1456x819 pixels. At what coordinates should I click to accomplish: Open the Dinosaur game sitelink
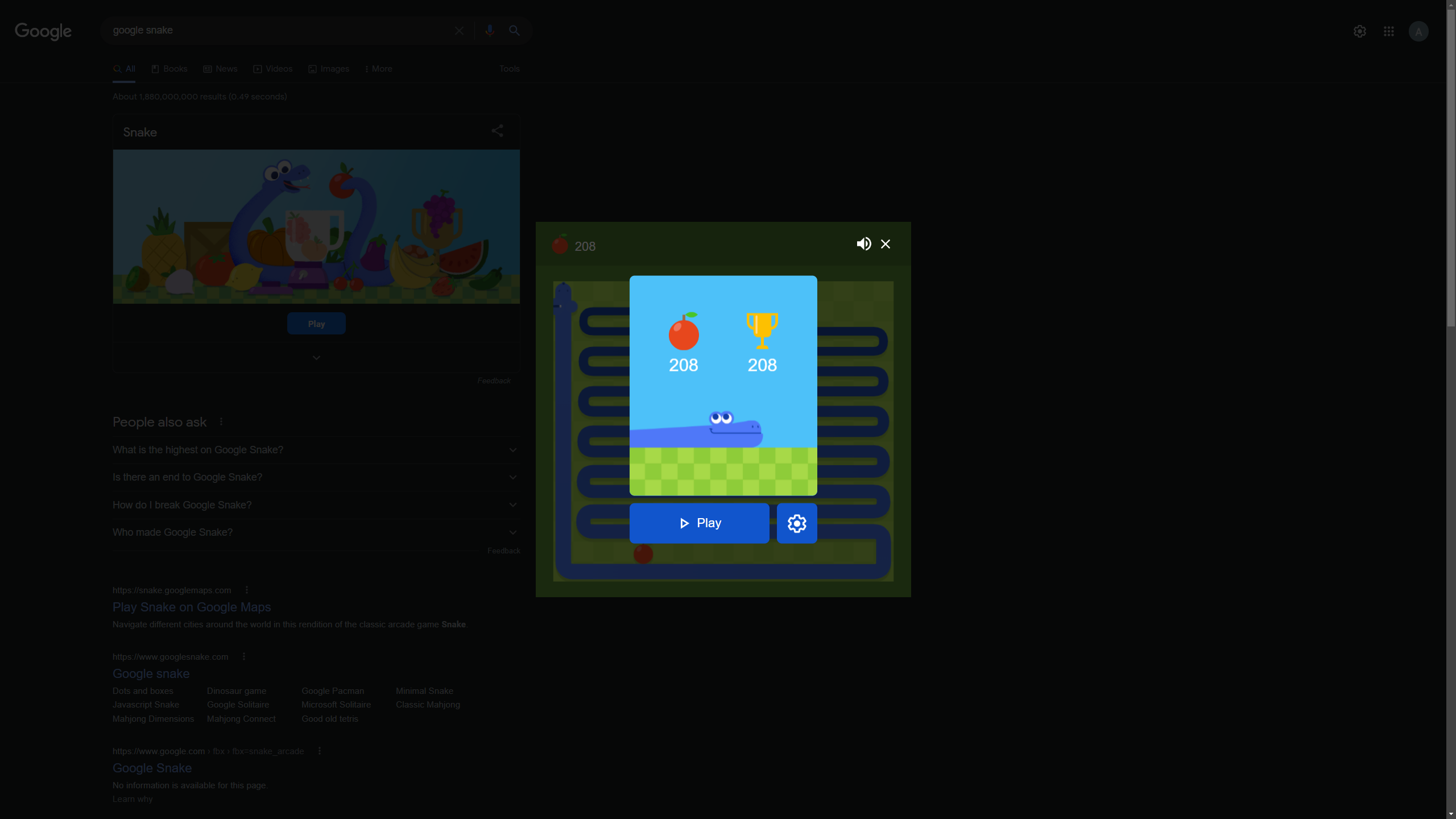237,691
